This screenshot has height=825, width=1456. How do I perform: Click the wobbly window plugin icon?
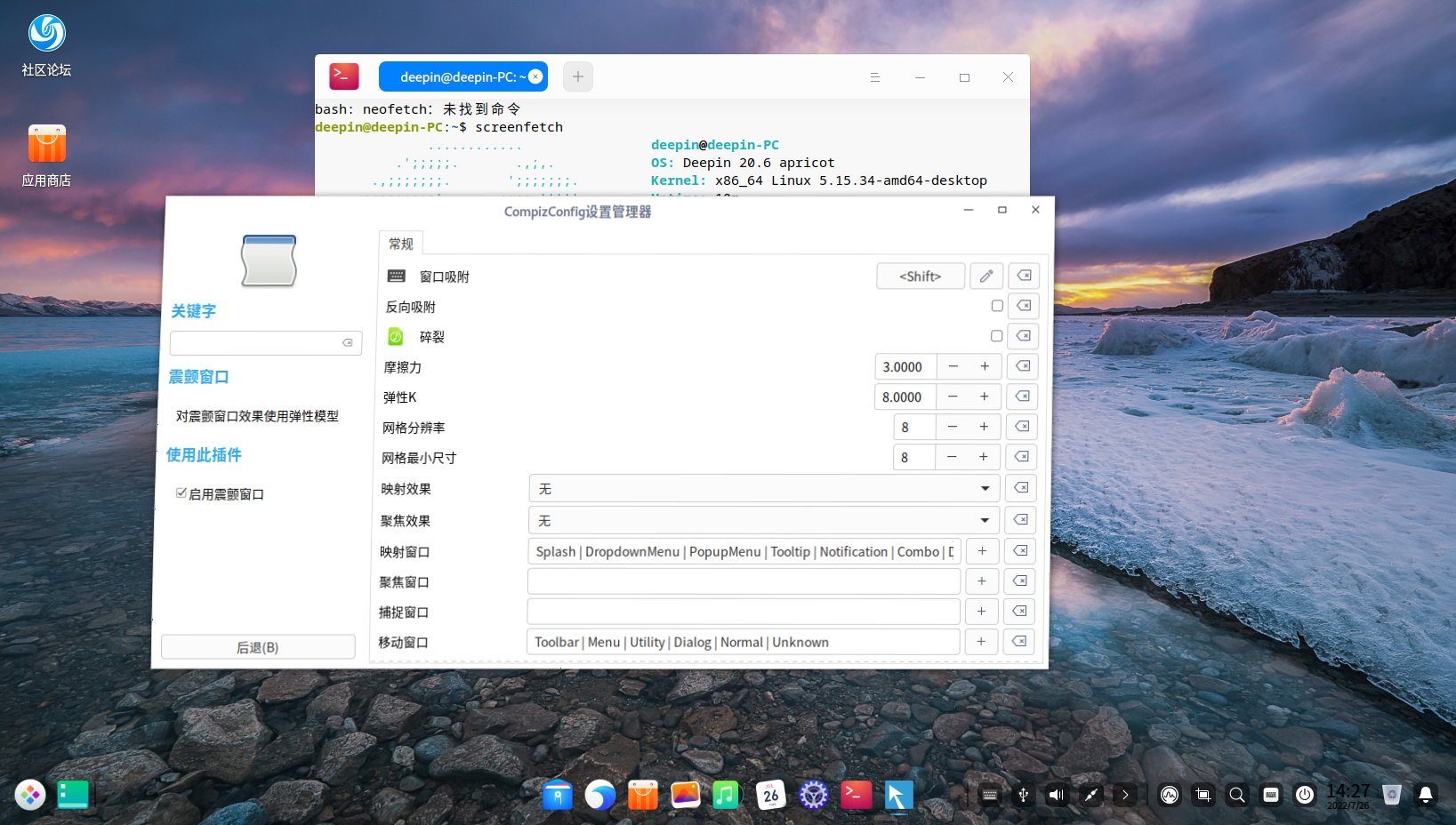(x=269, y=260)
